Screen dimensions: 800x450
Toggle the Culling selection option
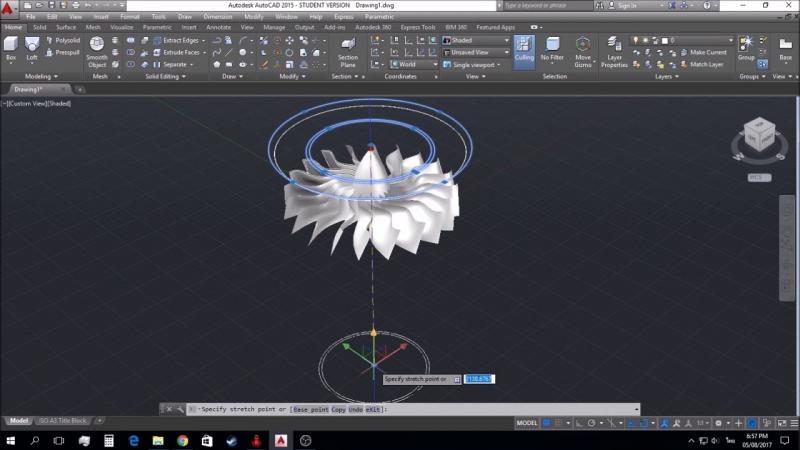coord(524,49)
